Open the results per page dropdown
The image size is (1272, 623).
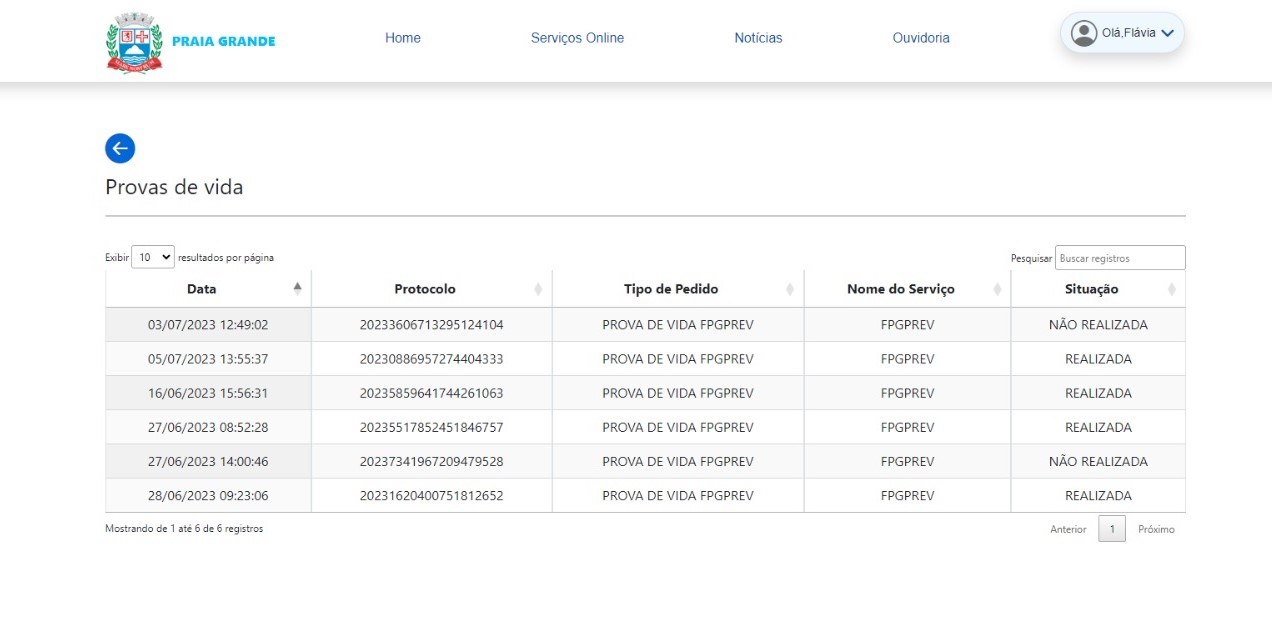153,257
